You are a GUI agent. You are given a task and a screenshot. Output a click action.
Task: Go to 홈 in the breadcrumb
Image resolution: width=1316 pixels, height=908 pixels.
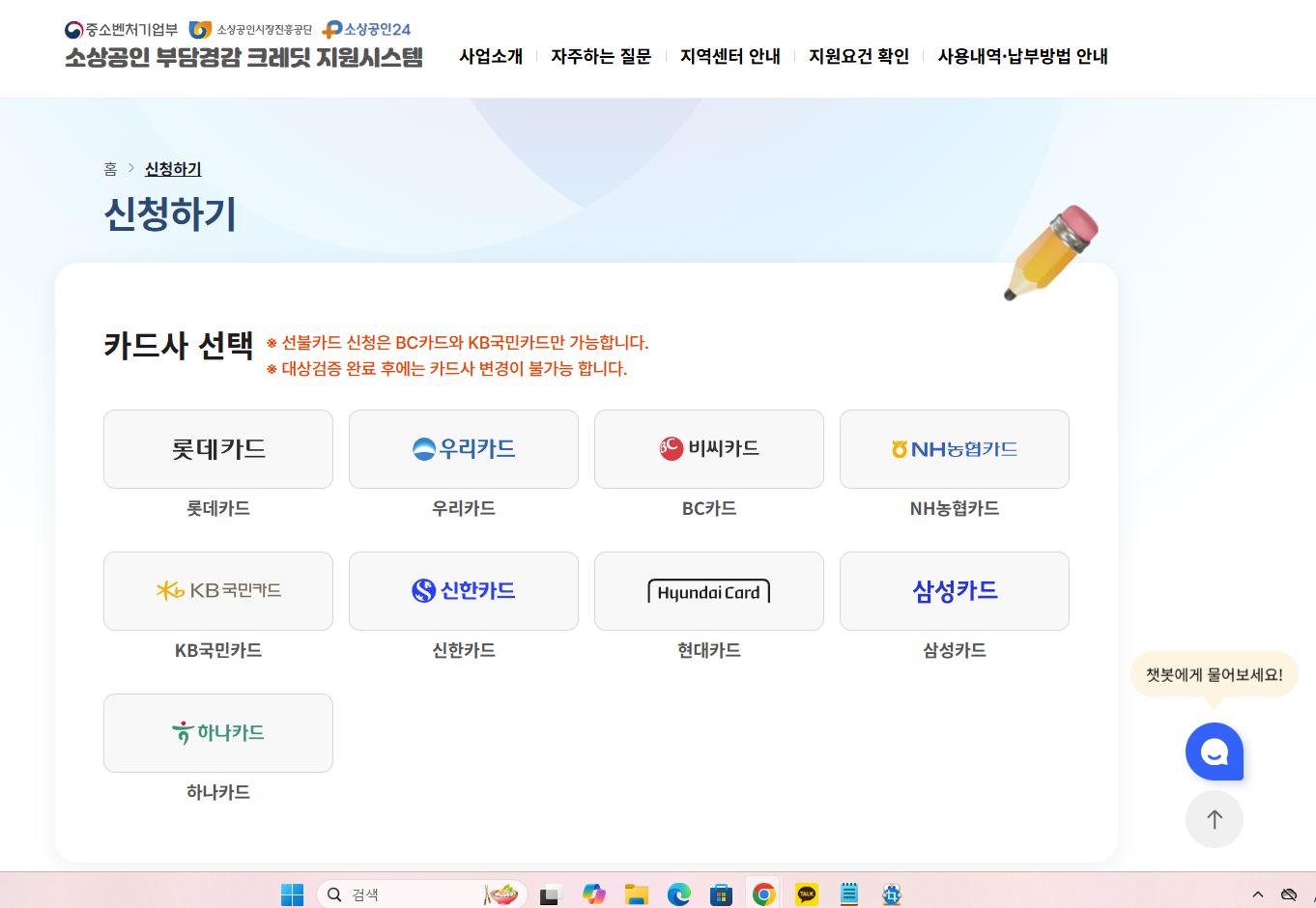110,169
